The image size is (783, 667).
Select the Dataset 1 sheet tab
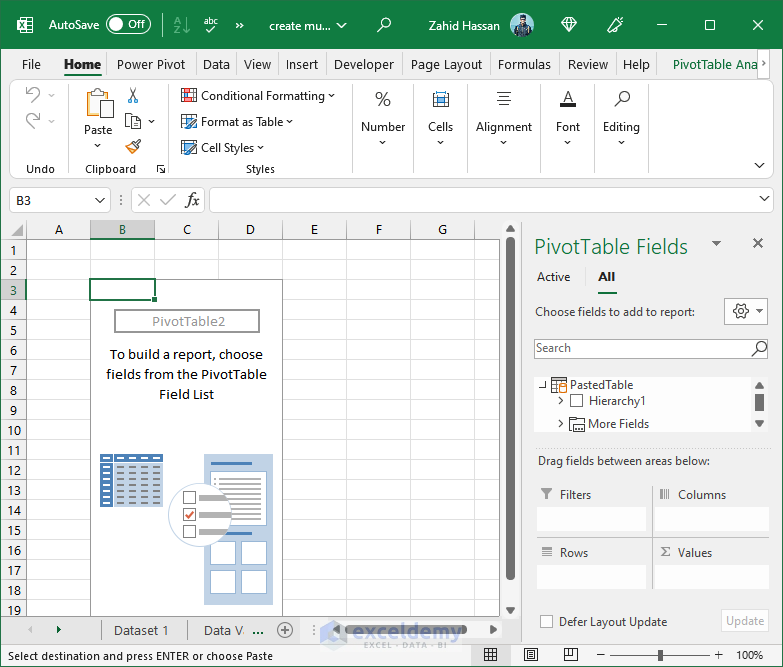click(141, 630)
